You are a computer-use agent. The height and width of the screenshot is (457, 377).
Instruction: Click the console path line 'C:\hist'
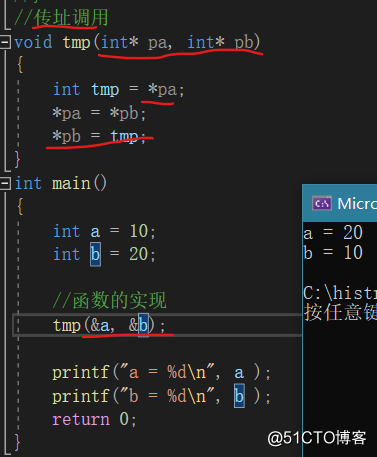[x=340, y=293]
